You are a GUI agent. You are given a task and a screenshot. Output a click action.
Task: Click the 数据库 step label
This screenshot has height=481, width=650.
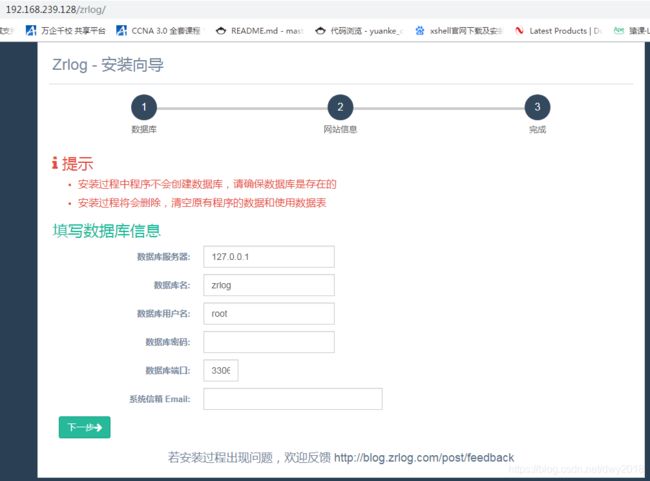(x=144, y=129)
